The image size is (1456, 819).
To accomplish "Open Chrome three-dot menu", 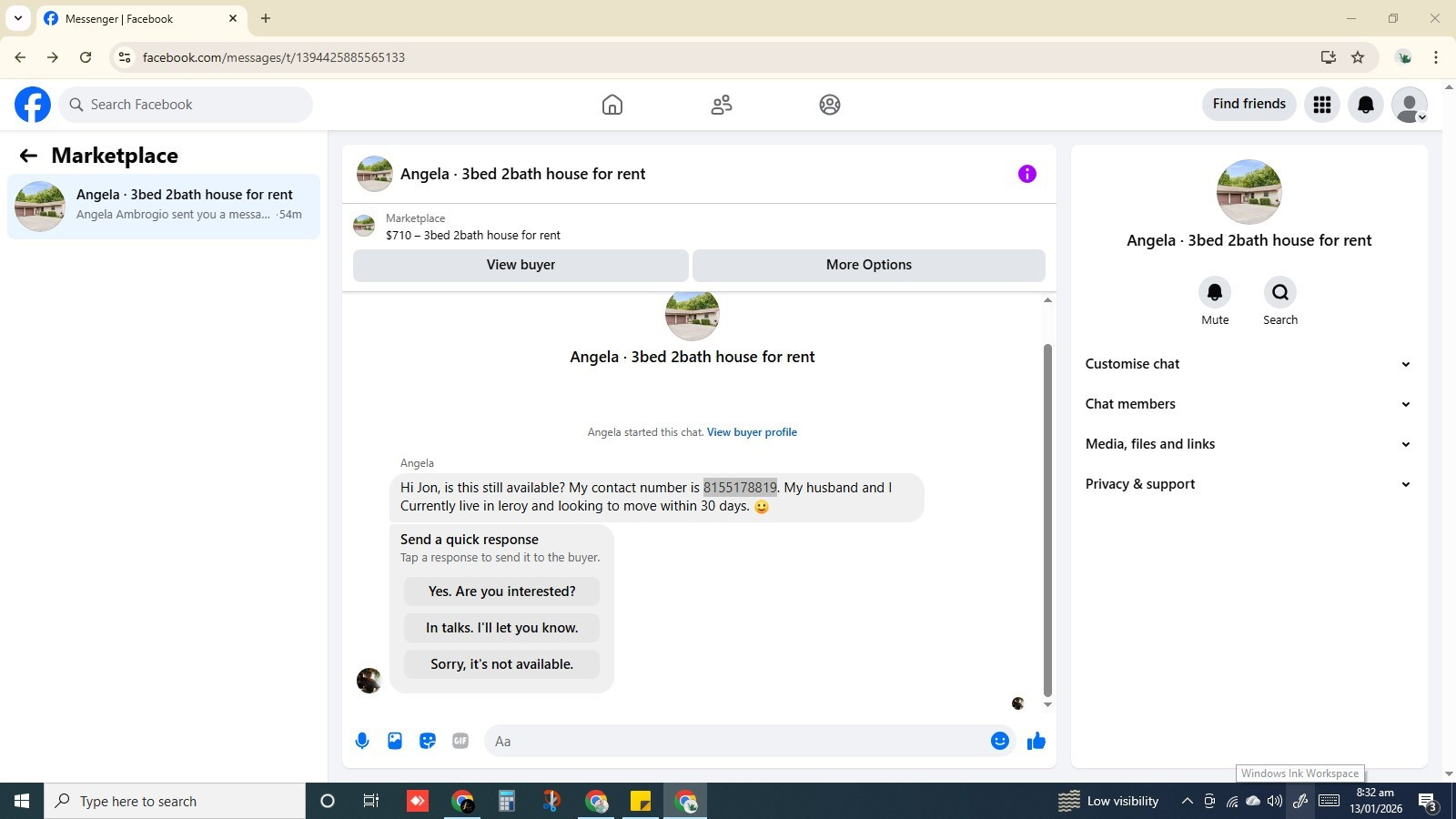I will click(x=1436, y=57).
